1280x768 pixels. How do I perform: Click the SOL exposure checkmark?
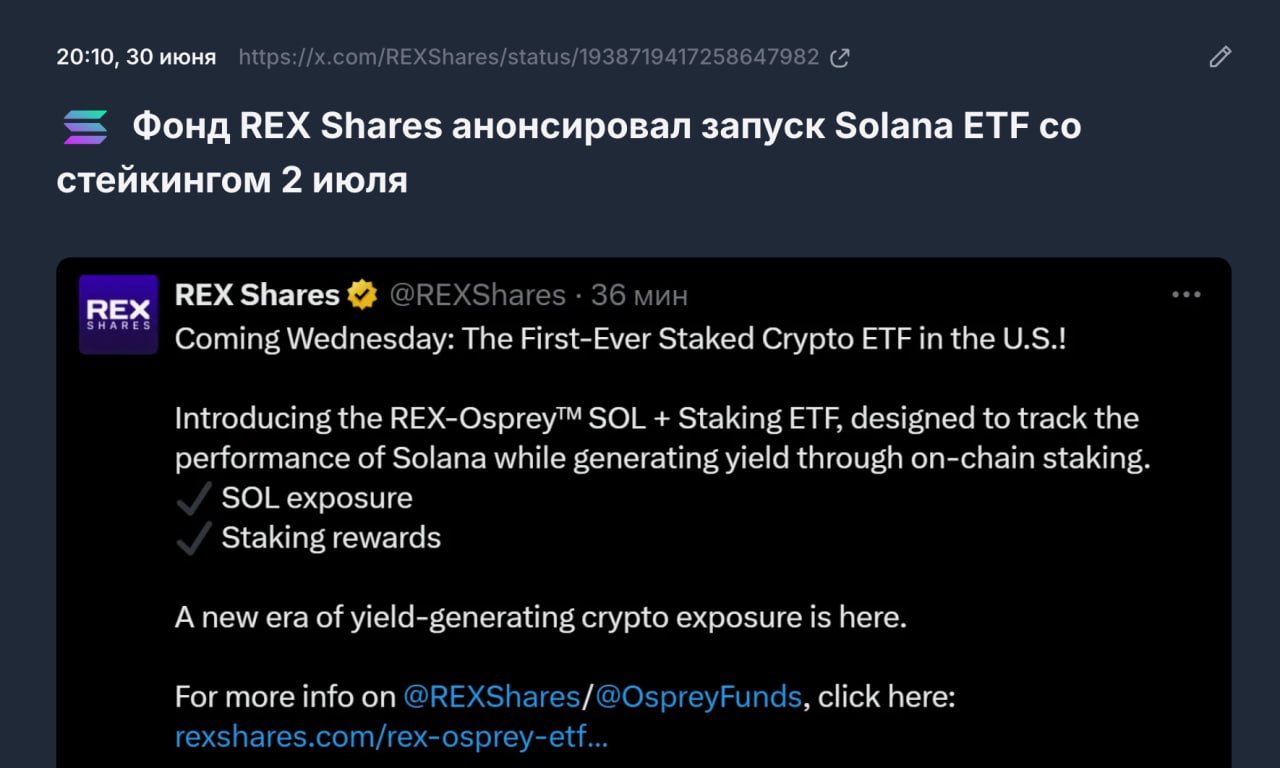194,498
